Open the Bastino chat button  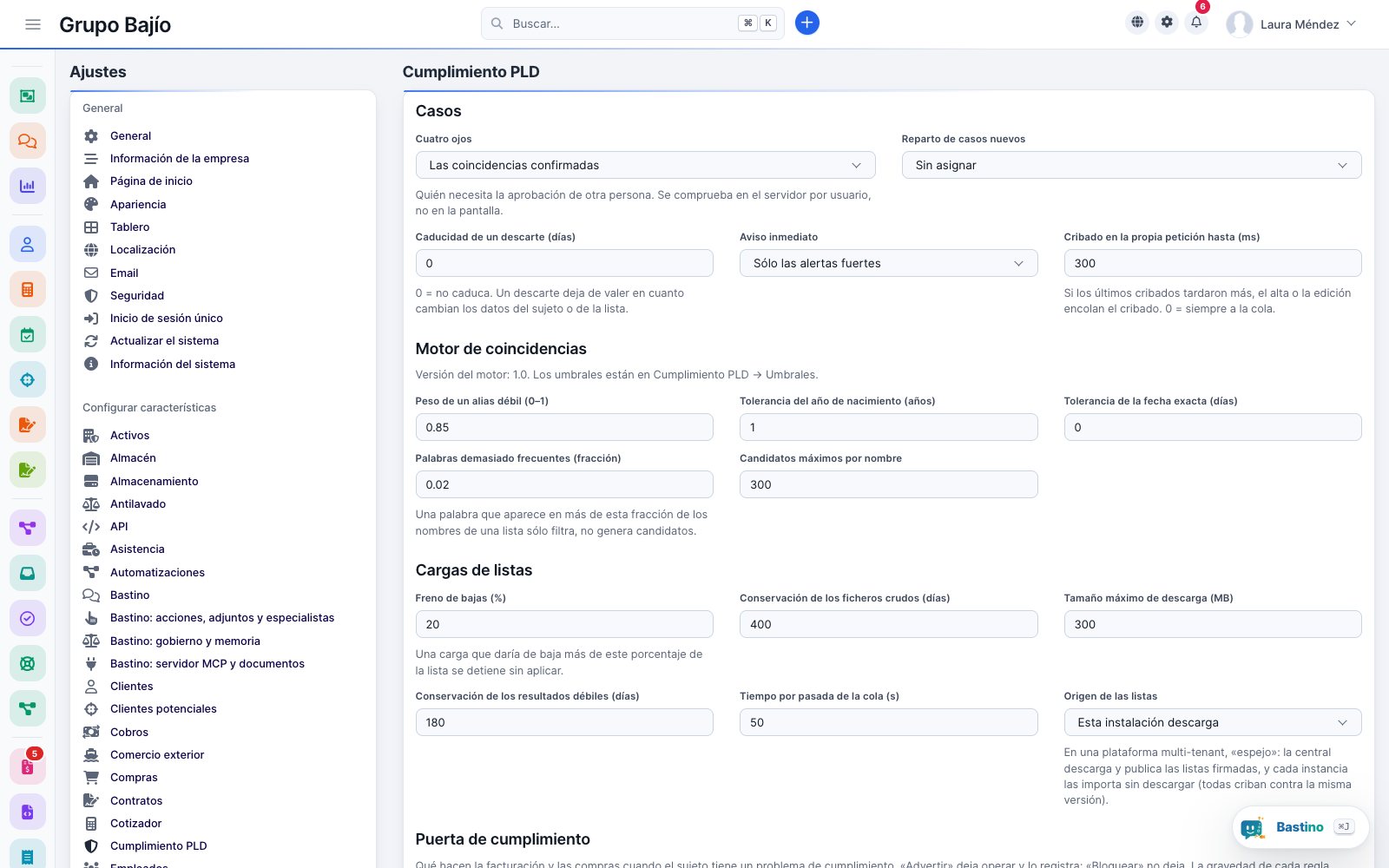1300,827
